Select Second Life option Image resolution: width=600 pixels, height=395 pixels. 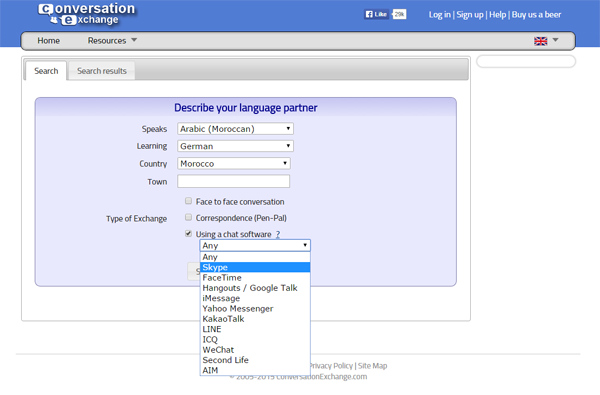[x=255, y=360]
